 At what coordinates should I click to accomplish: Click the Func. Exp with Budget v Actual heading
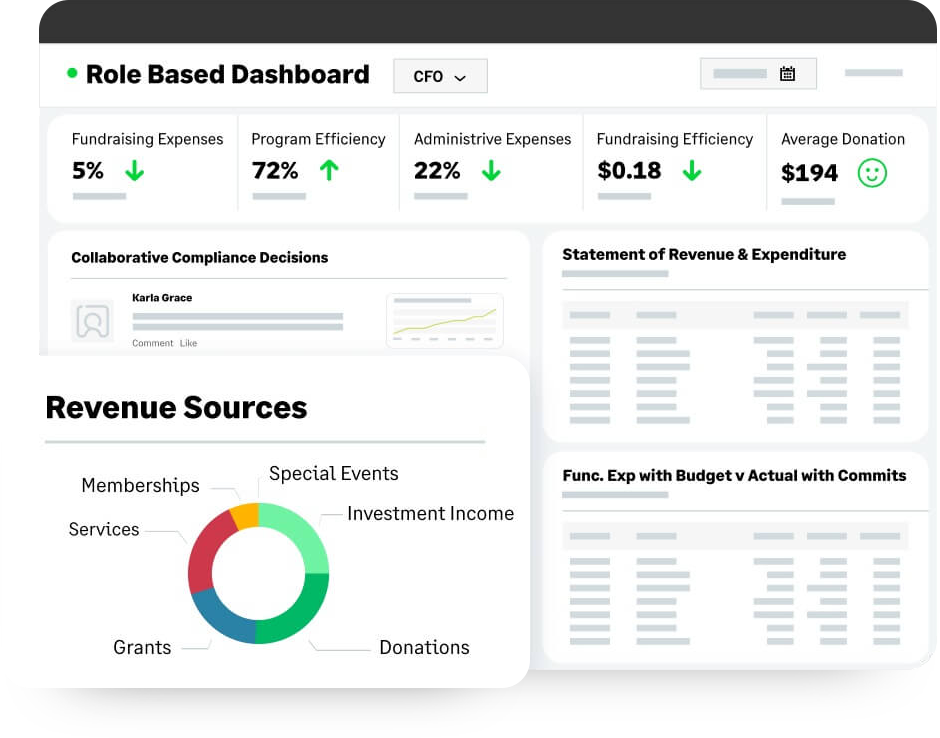point(734,475)
